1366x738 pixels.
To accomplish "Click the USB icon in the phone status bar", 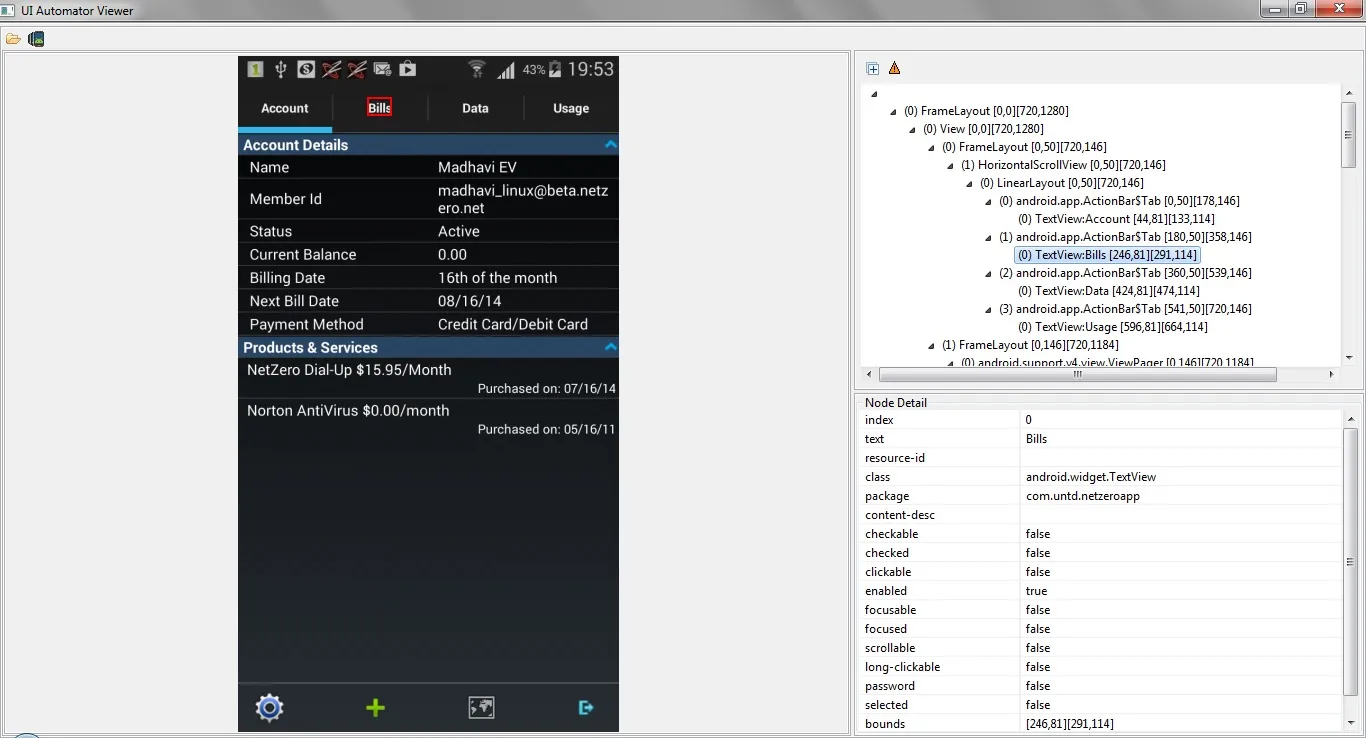I will 281,69.
